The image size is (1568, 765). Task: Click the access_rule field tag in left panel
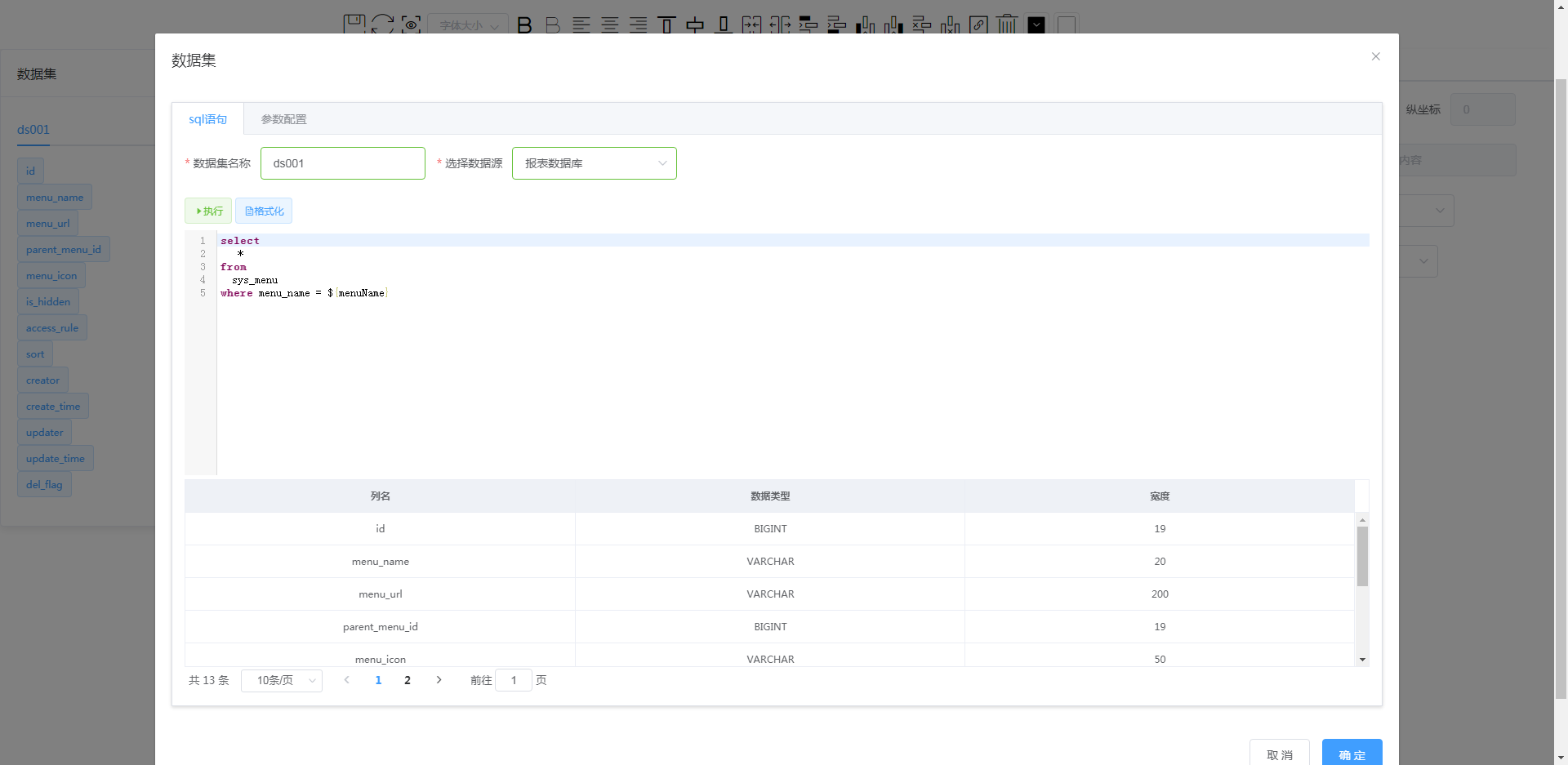click(52, 328)
